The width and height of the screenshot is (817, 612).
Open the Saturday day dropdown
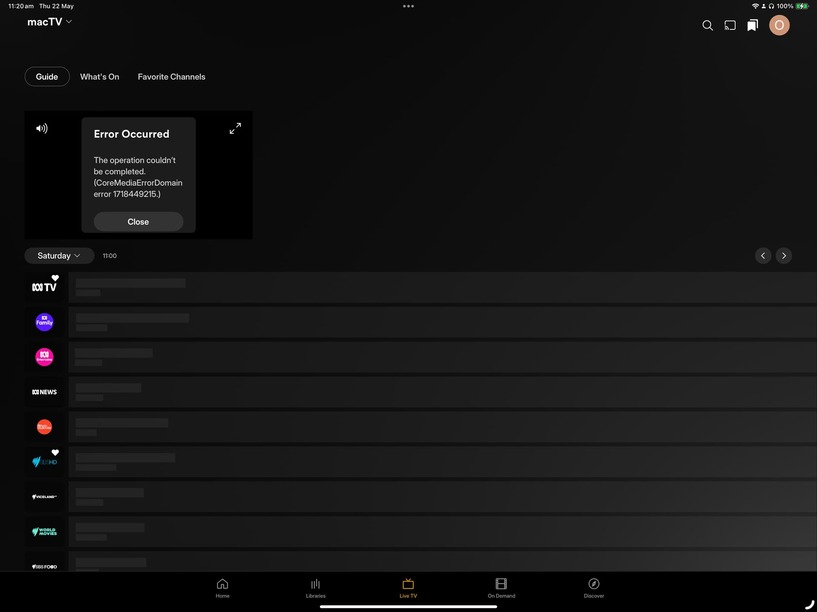(x=59, y=256)
